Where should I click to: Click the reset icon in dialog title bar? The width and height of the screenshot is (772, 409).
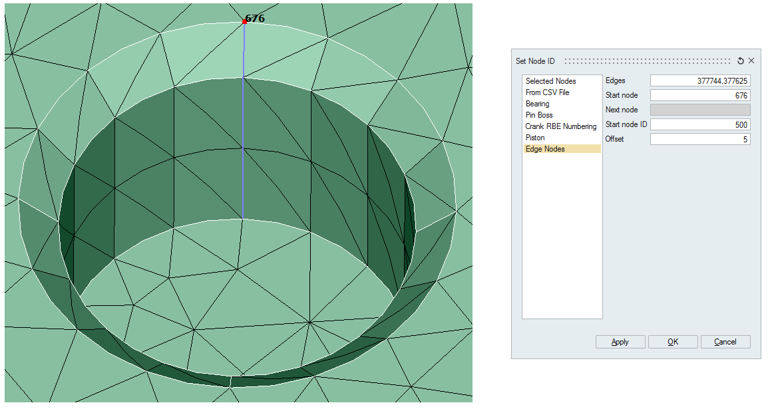click(740, 61)
